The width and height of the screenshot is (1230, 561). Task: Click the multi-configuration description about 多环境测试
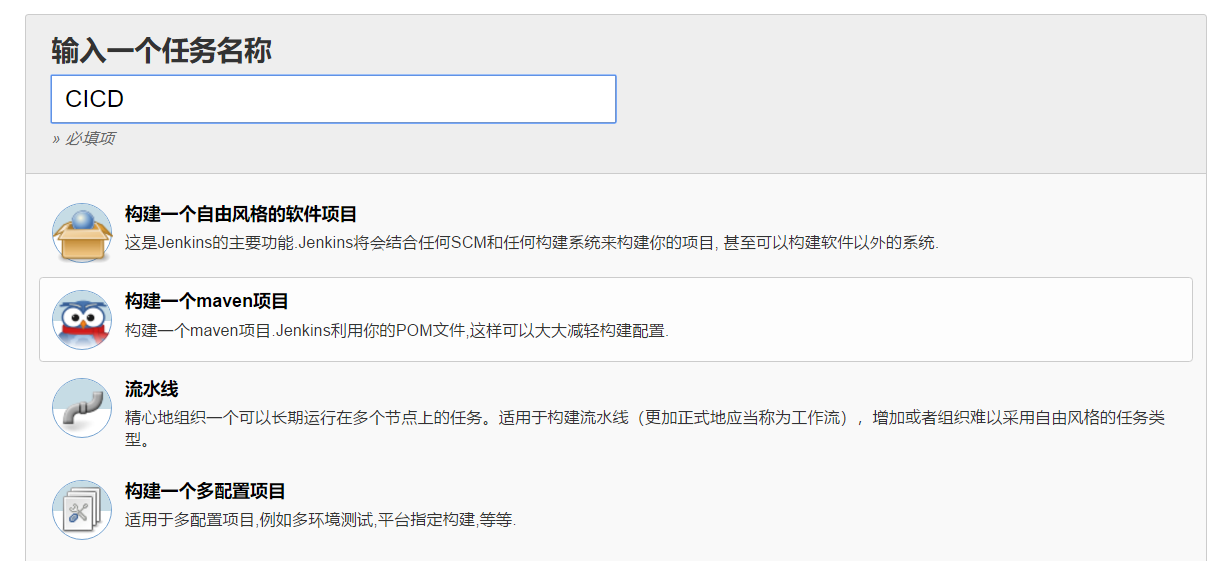point(320,520)
